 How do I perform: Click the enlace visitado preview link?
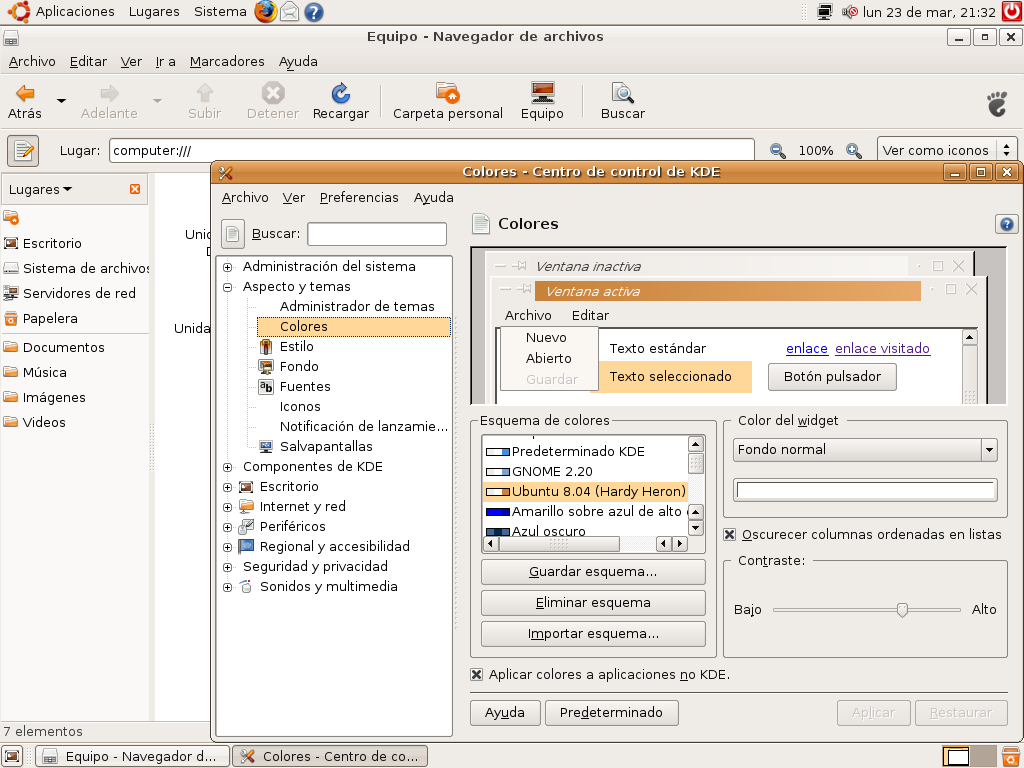coord(882,349)
